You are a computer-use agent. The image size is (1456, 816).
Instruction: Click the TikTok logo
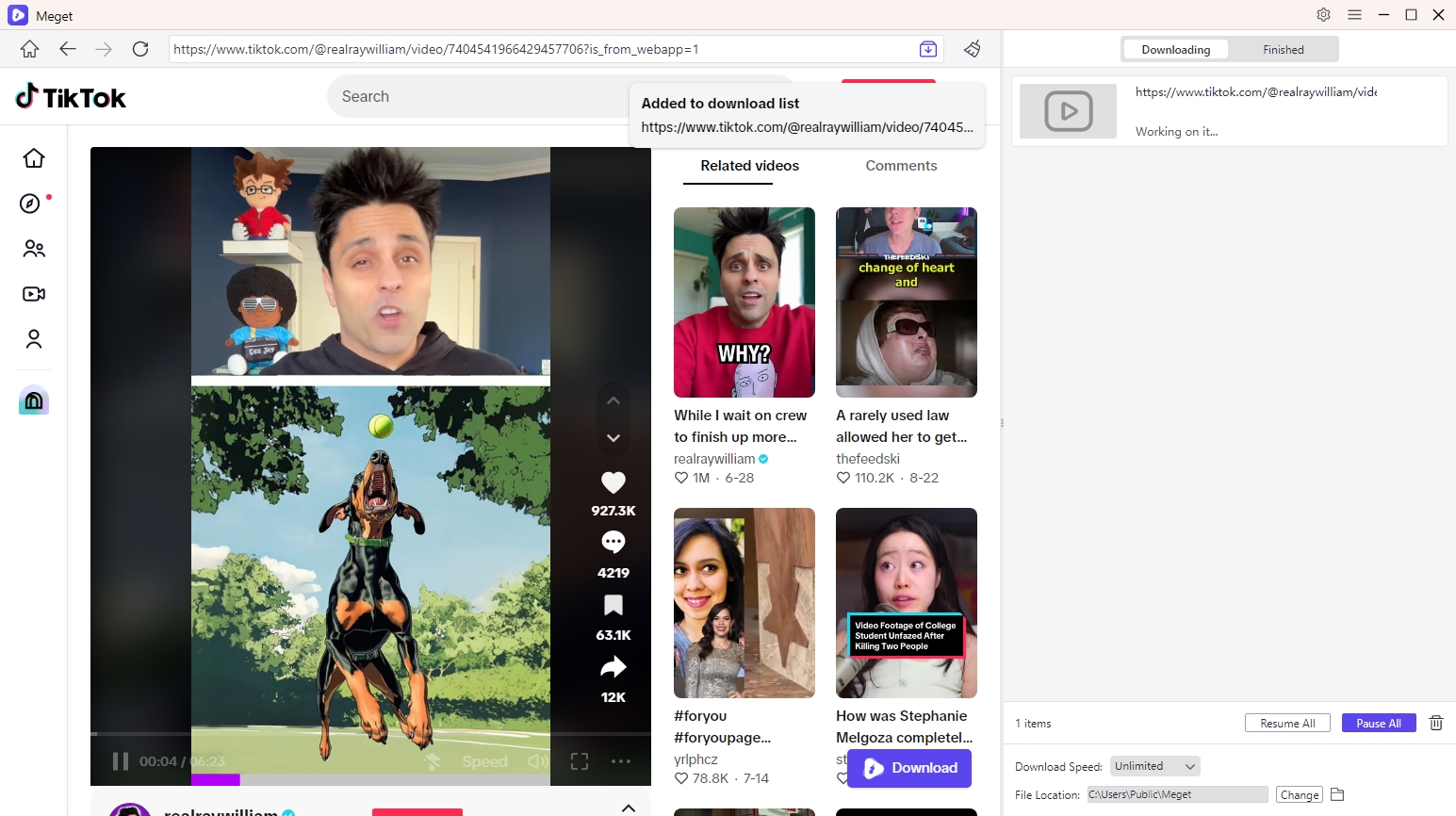click(x=71, y=96)
